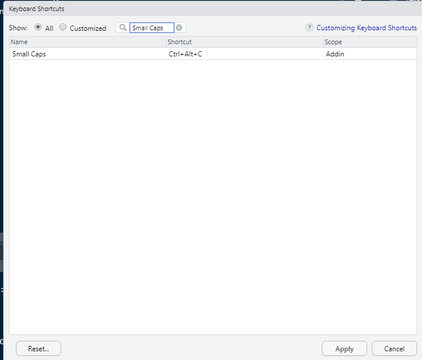Click the Cancel button
Image resolution: width=422 pixels, height=360 pixels.
(x=394, y=349)
